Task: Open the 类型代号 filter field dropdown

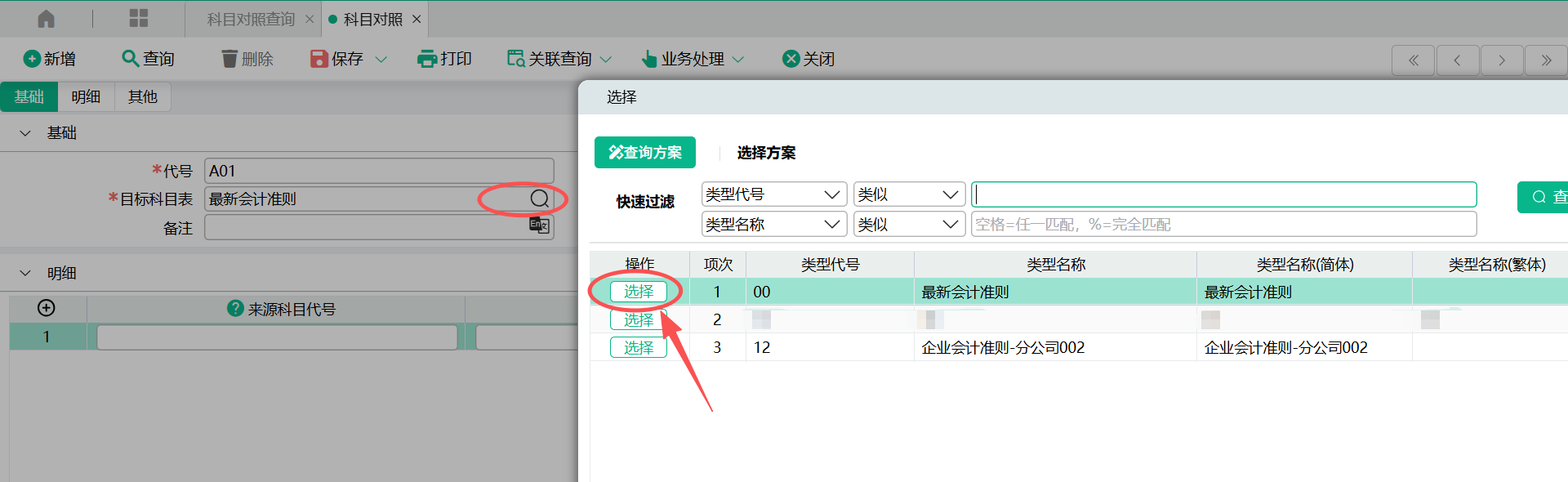Action: 773,194
